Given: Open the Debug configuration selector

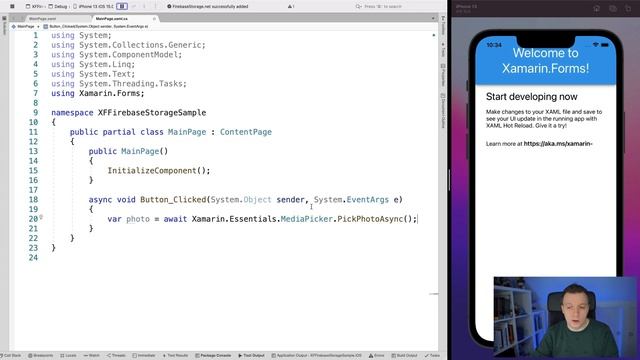Looking at the screenshot, I should pyautogui.click(x=58, y=7).
